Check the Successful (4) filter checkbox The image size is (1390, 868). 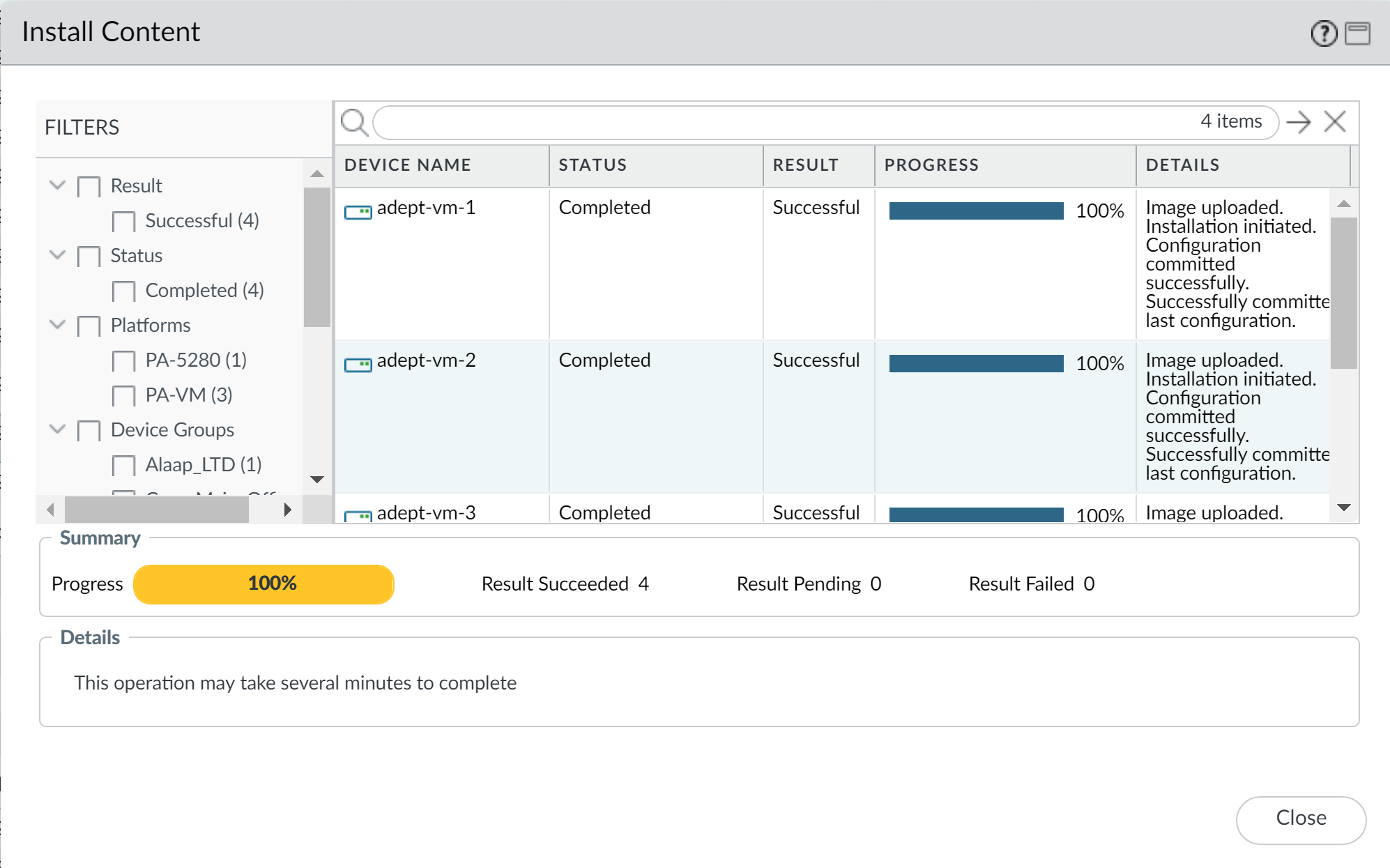[x=123, y=222]
